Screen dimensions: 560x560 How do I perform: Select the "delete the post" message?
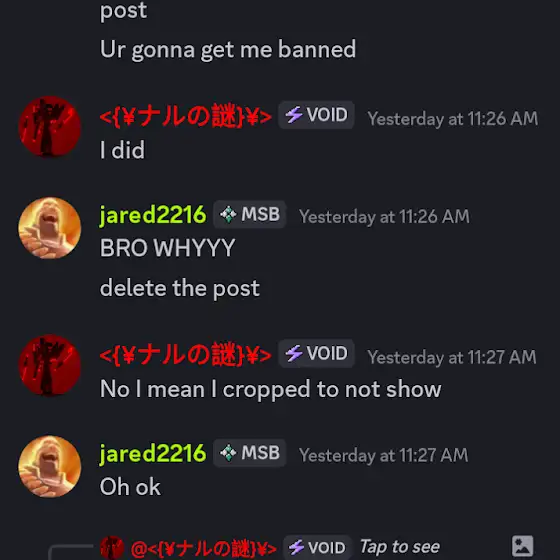pos(180,288)
